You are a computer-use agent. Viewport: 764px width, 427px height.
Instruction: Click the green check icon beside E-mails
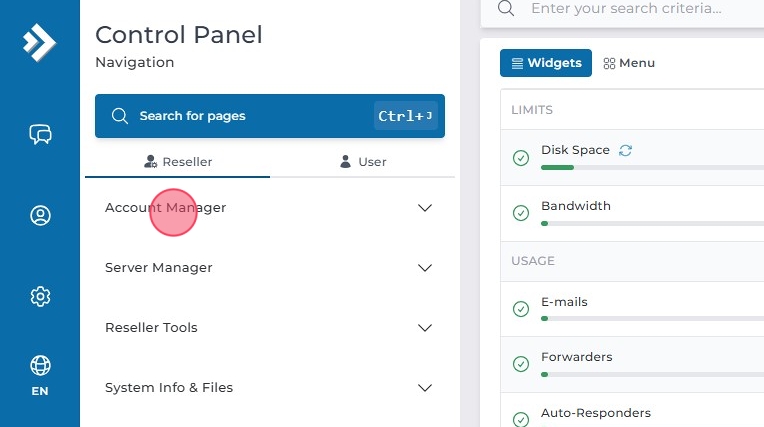520,309
